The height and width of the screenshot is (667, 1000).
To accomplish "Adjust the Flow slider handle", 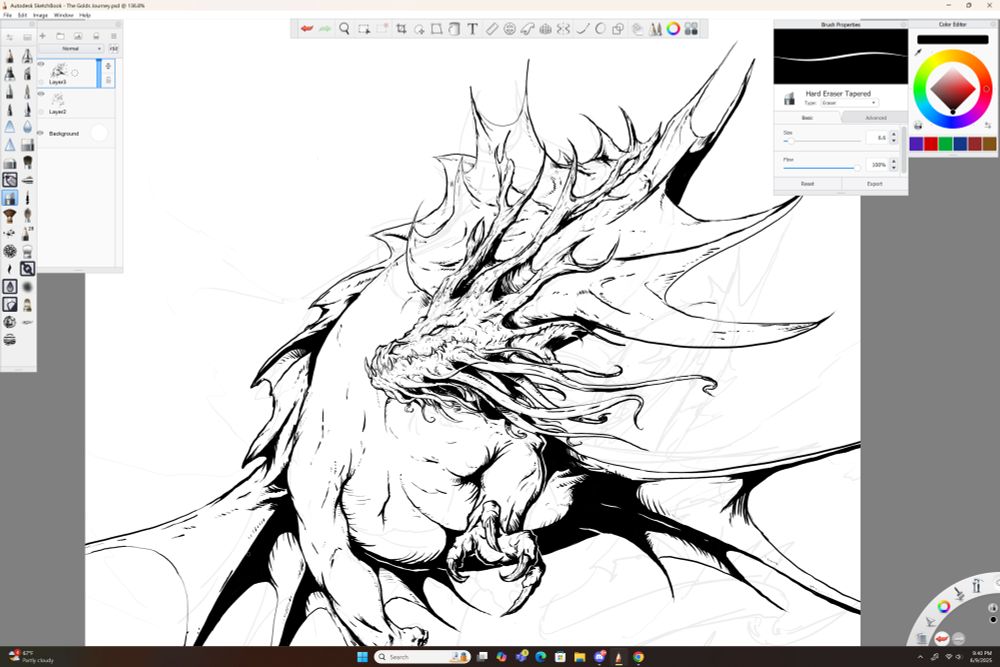I will [x=857, y=168].
